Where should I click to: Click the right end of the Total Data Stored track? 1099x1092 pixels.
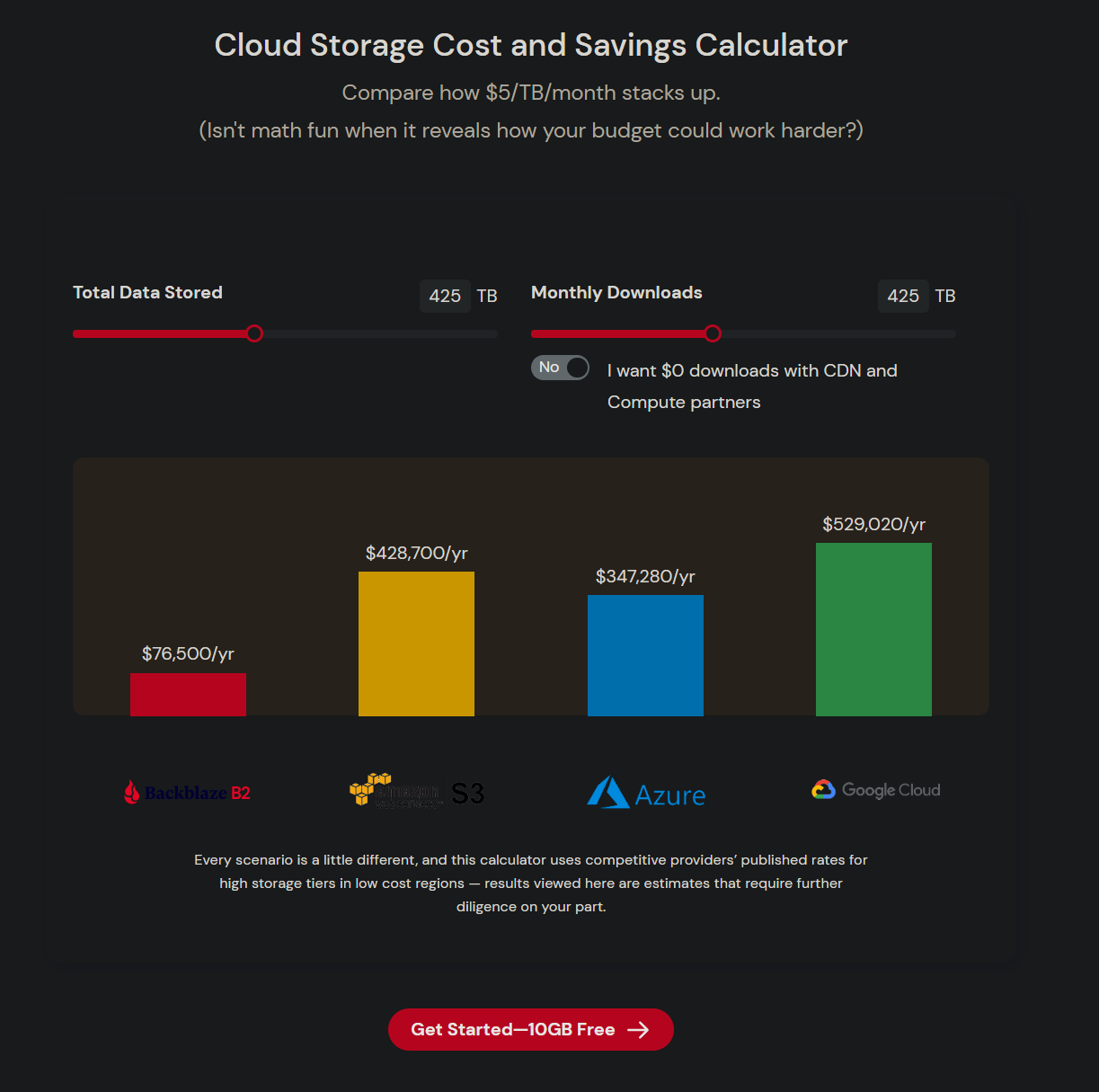(492, 333)
